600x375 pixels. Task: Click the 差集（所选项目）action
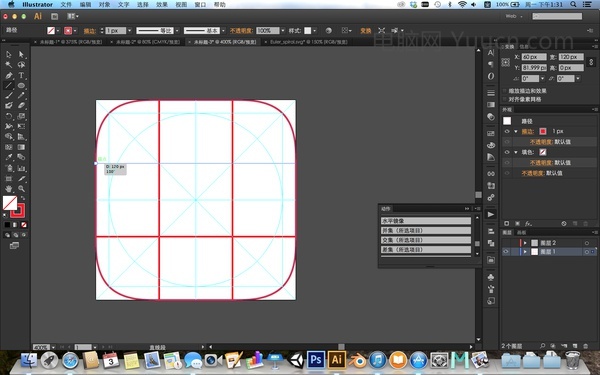pos(426,249)
